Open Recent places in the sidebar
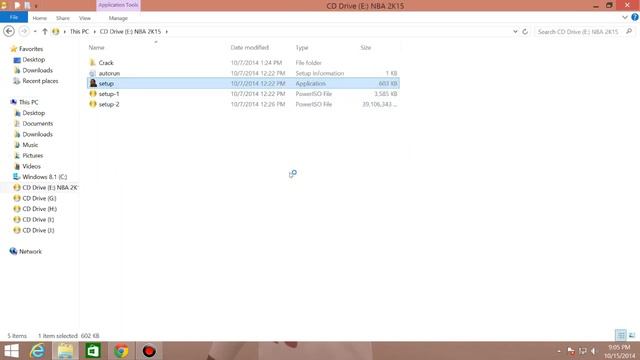640x360 pixels. click(x=40, y=81)
